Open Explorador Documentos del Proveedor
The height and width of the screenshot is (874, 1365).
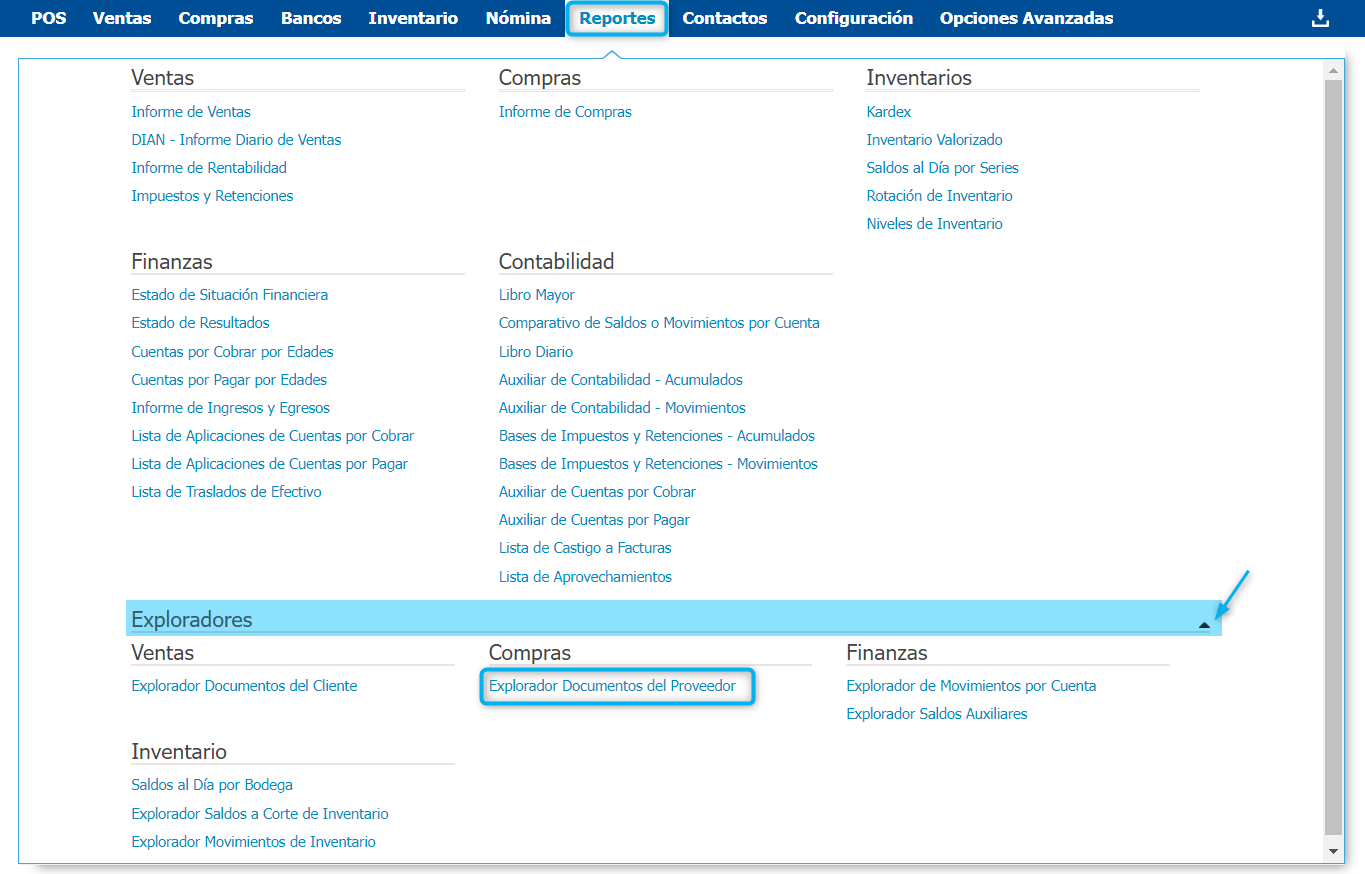[x=612, y=686]
